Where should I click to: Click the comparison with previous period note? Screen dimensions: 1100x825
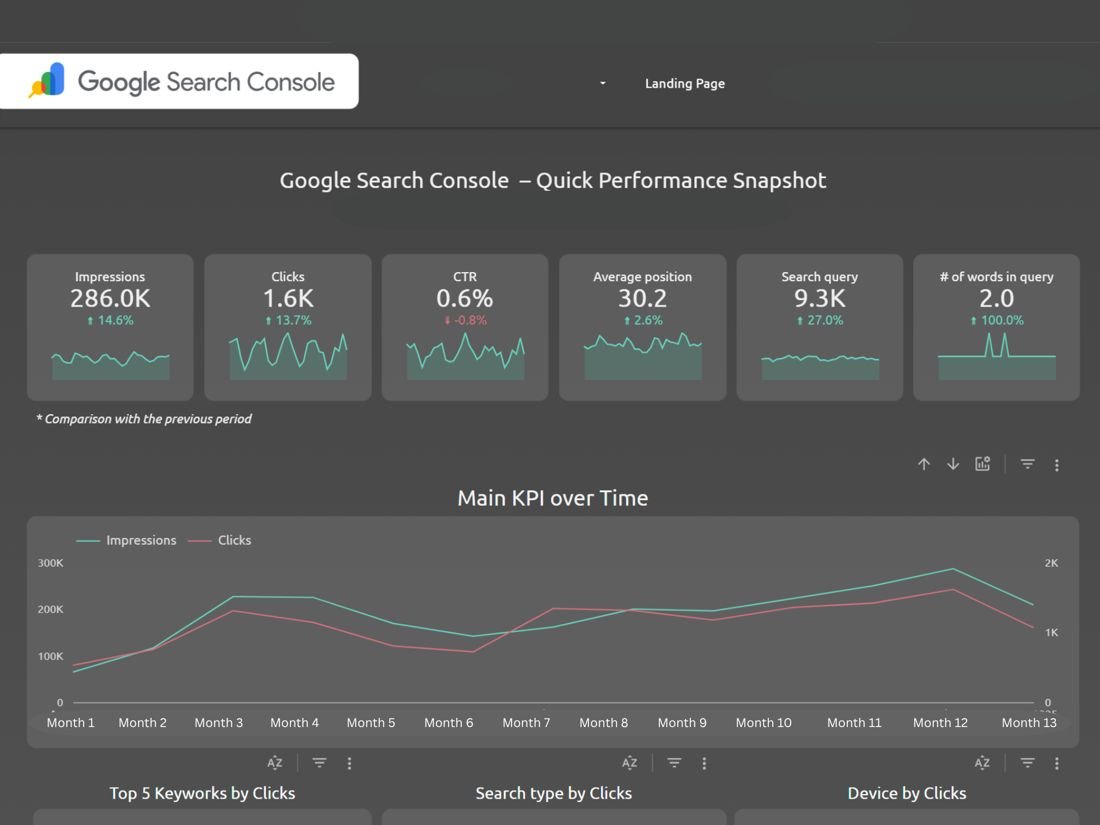(x=144, y=419)
